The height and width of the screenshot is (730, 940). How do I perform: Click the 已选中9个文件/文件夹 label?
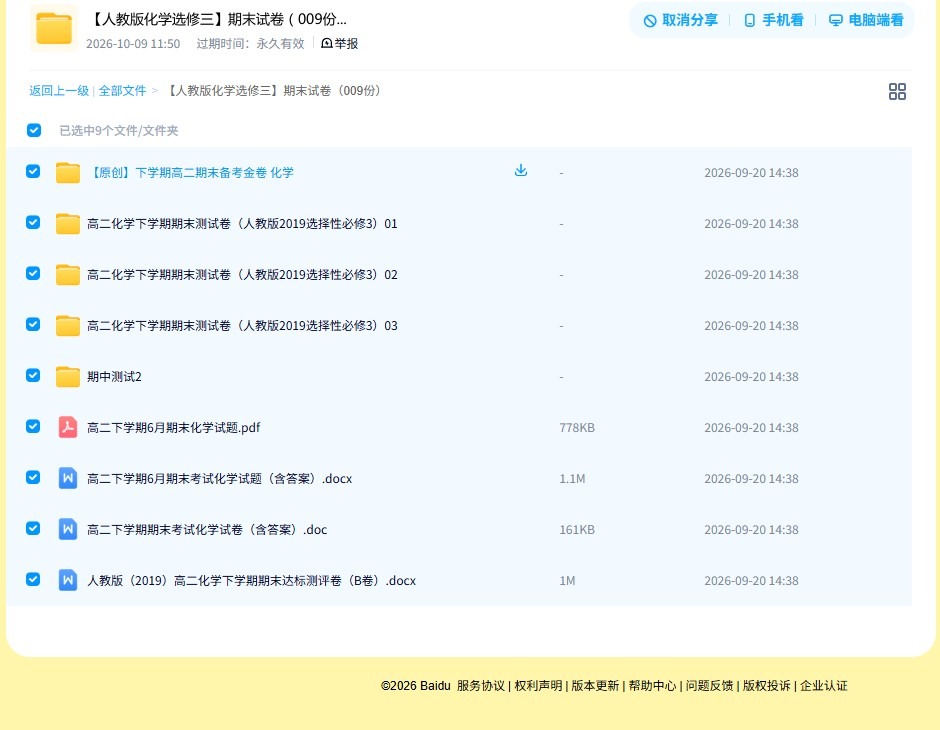coord(119,131)
